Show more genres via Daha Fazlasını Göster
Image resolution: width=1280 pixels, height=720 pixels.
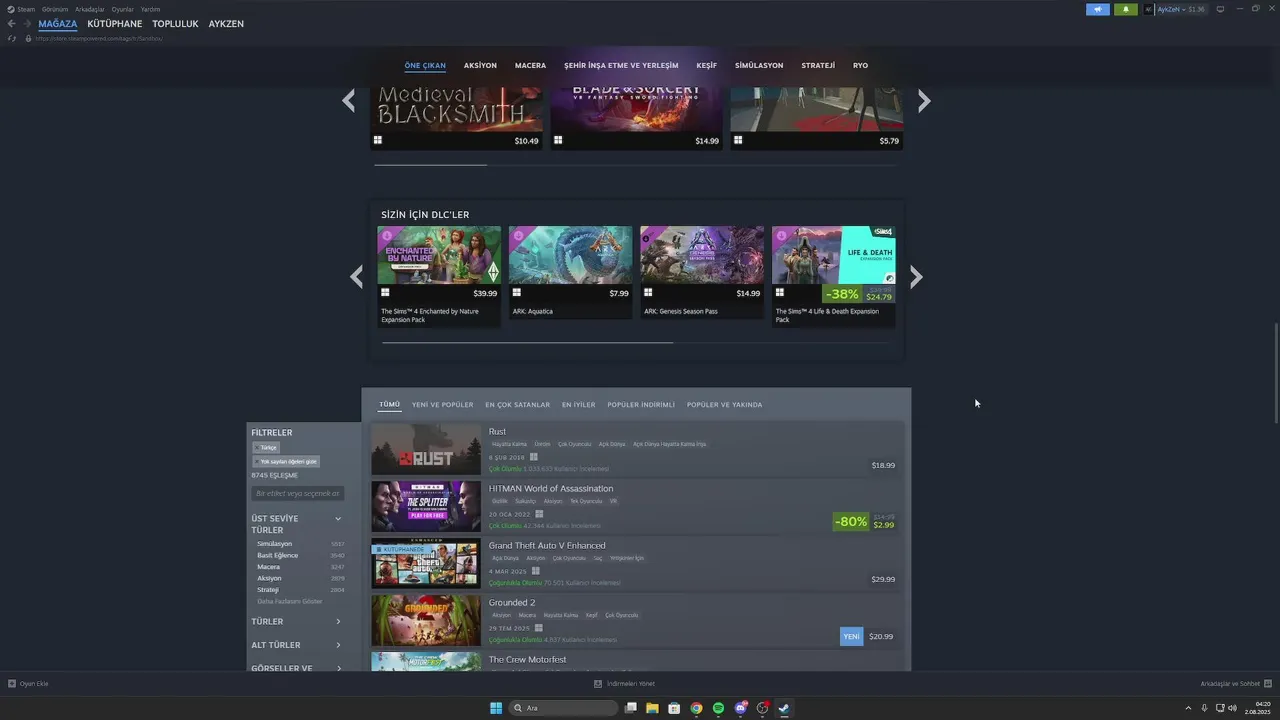[290, 601]
